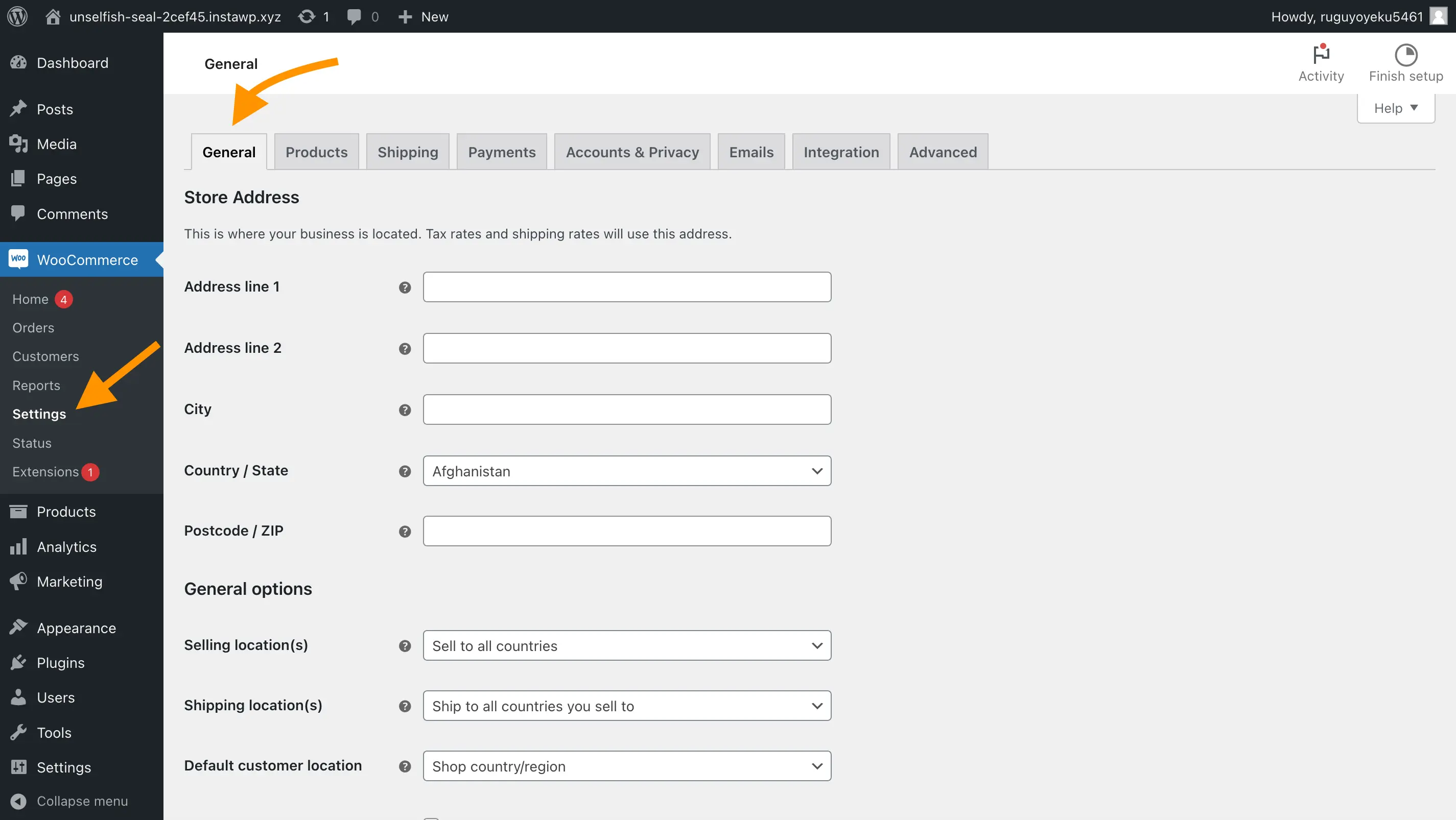
Task: Expand the Default customer location dropdown
Action: pyautogui.click(x=626, y=765)
